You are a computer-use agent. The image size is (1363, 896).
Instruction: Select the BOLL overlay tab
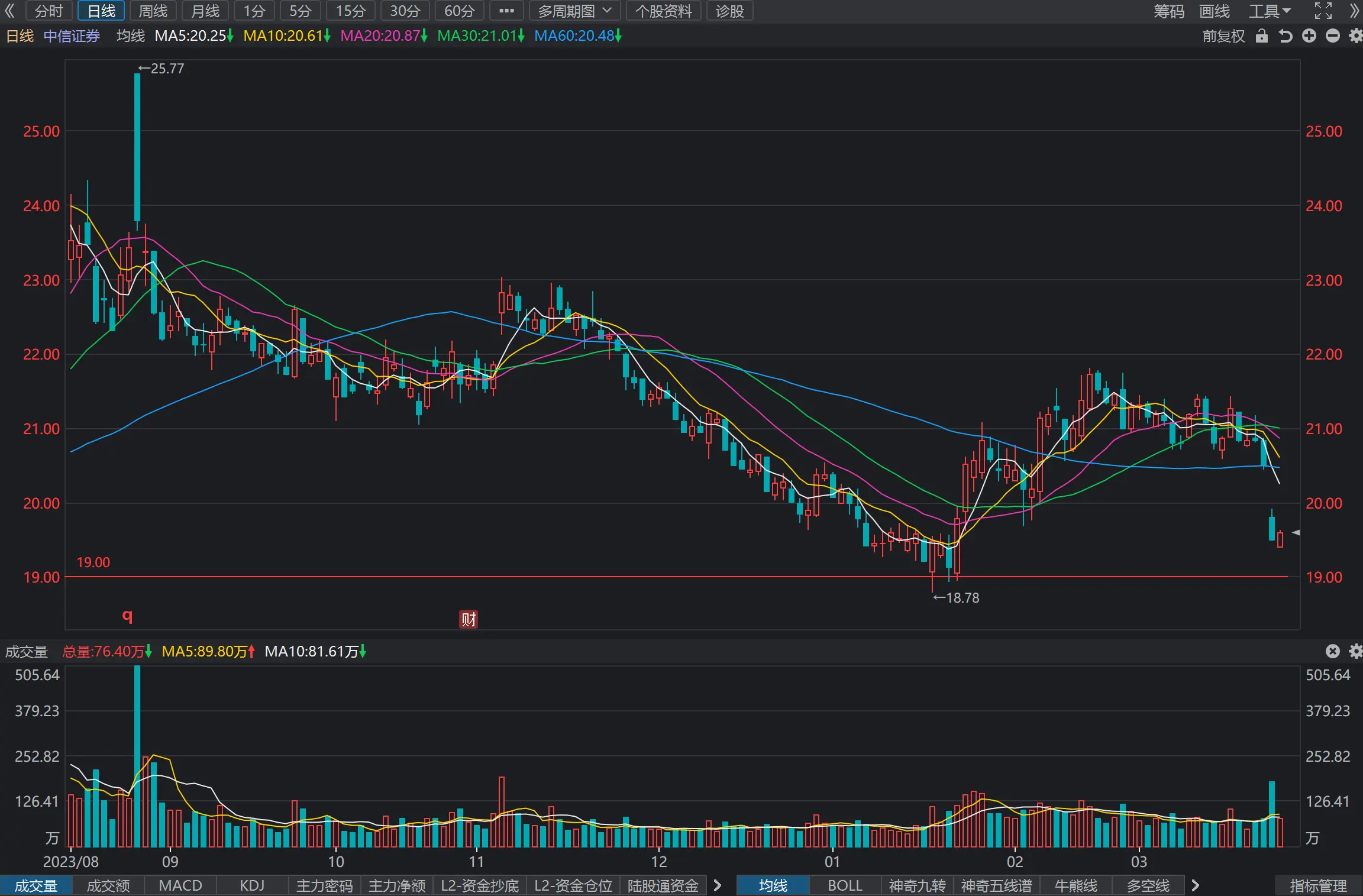click(x=845, y=885)
